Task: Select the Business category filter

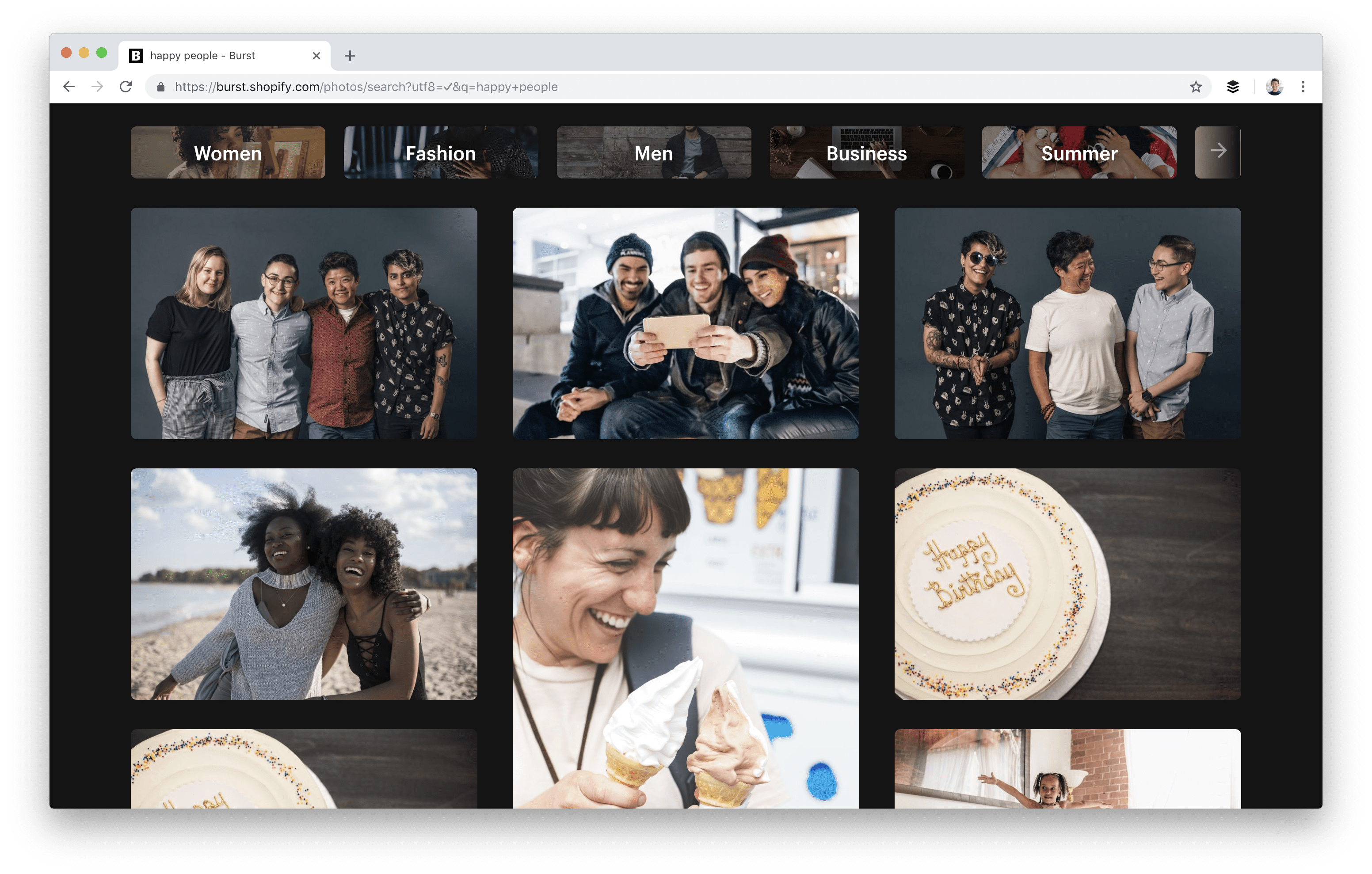Action: [866, 152]
